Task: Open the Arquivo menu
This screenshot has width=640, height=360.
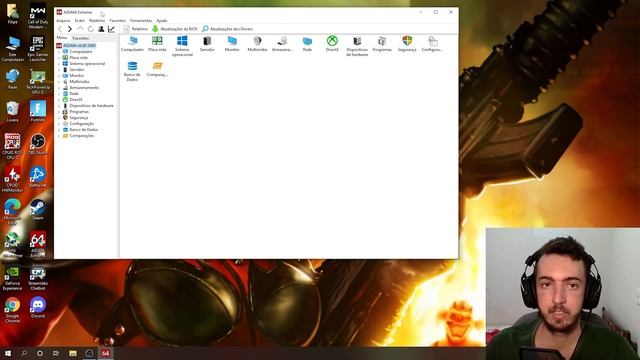Action: [x=63, y=20]
